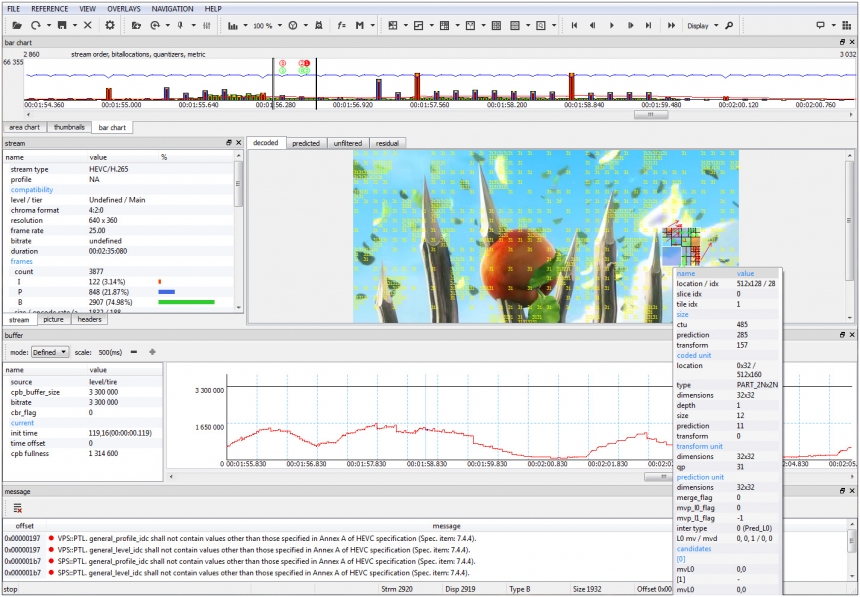This screenshot has width=860, height=597.
Task: Click the fast forward icon
Action: tap(671, 25)
